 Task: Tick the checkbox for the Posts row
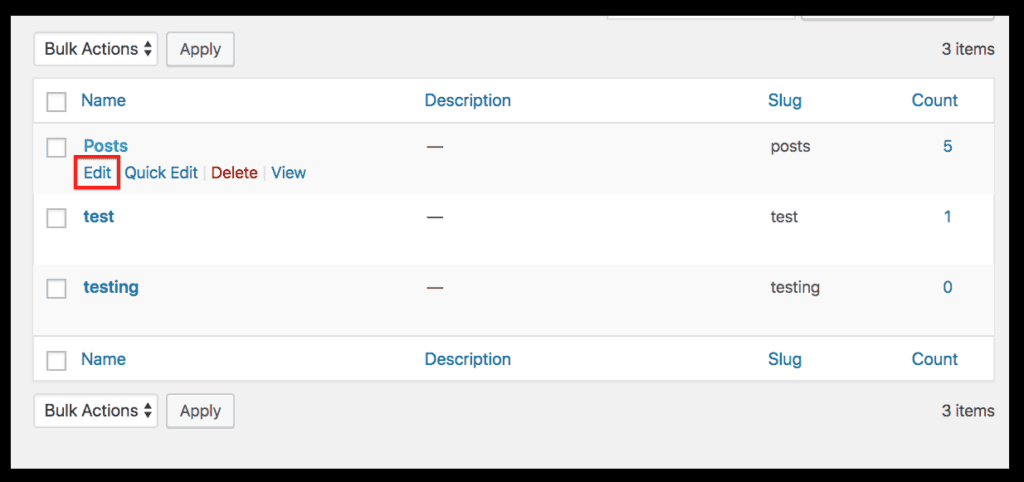[57, 147]
